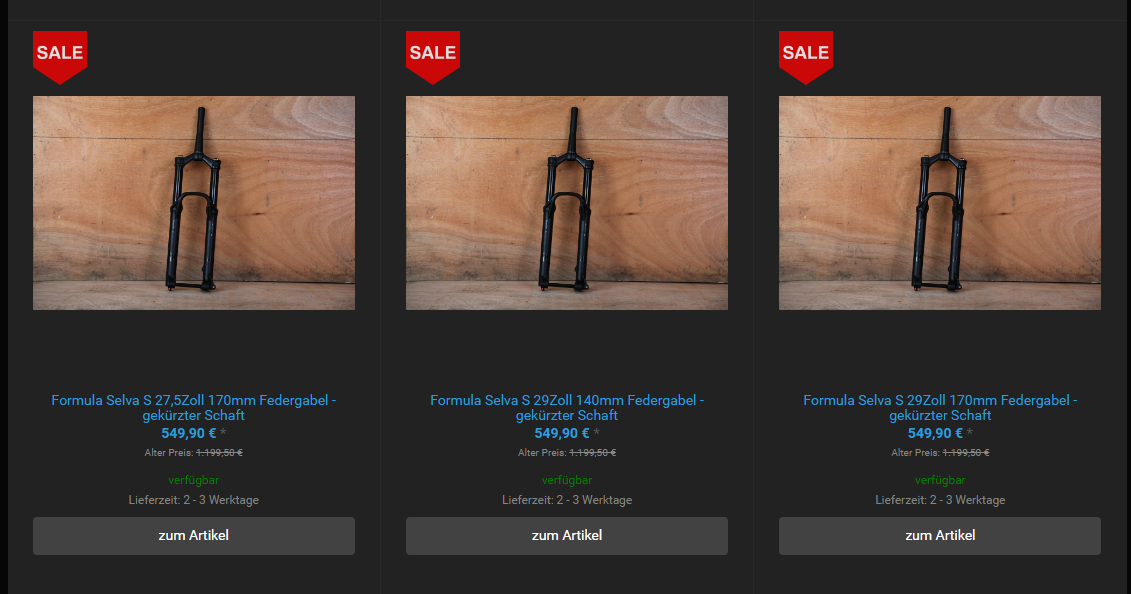Open the Selva S 29Zoll 140mm product image
1131x594 pixels.
pyautogui.click(x=567, y=203)
